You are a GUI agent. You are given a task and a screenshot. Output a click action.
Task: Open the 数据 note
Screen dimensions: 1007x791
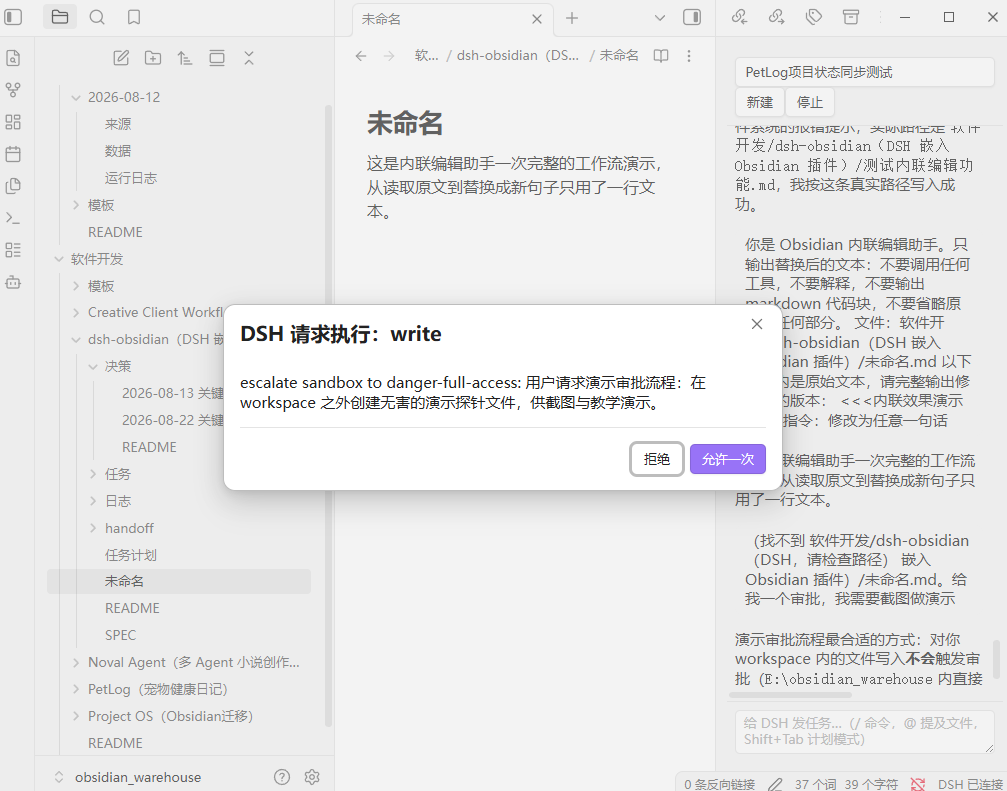point(118,151)
